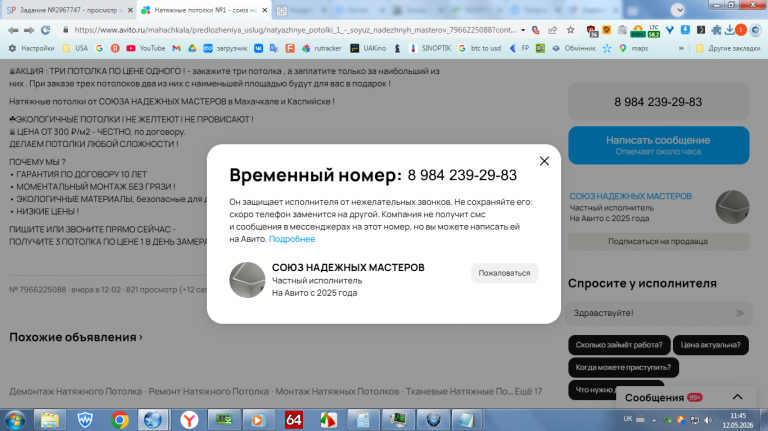Click the 'Написать сообщение' button
Screen dimensions: 768x431
click(658, 145)
